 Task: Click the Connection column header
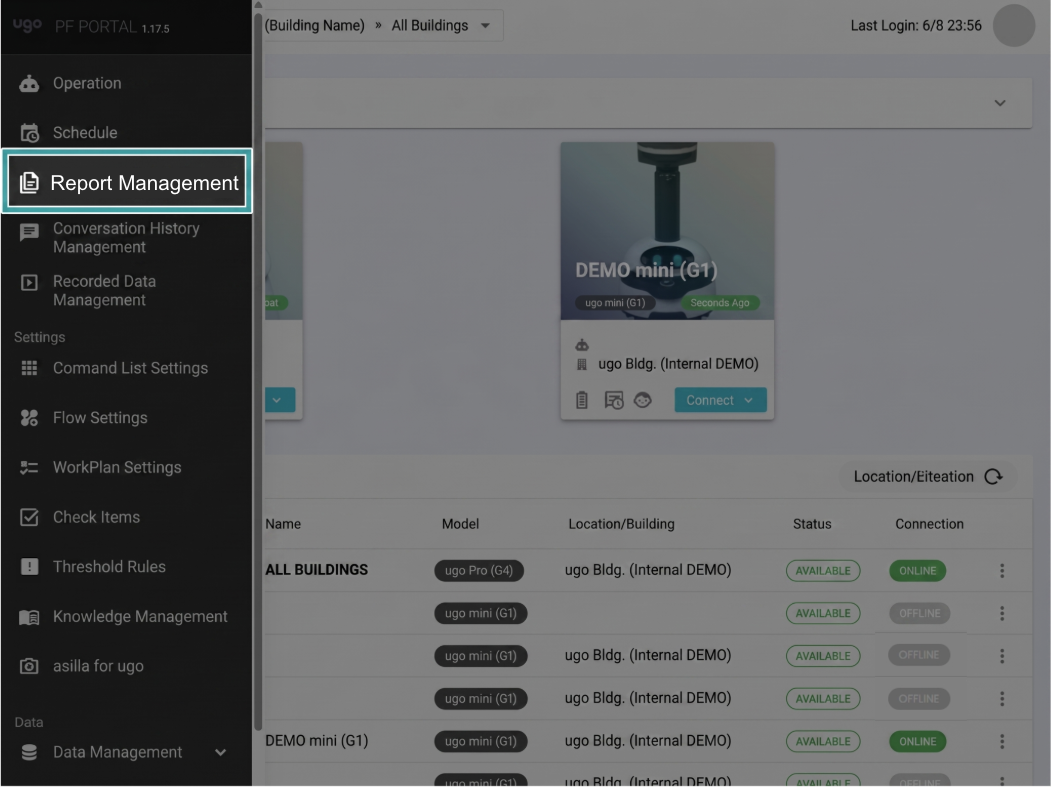(x=929, y=524)
